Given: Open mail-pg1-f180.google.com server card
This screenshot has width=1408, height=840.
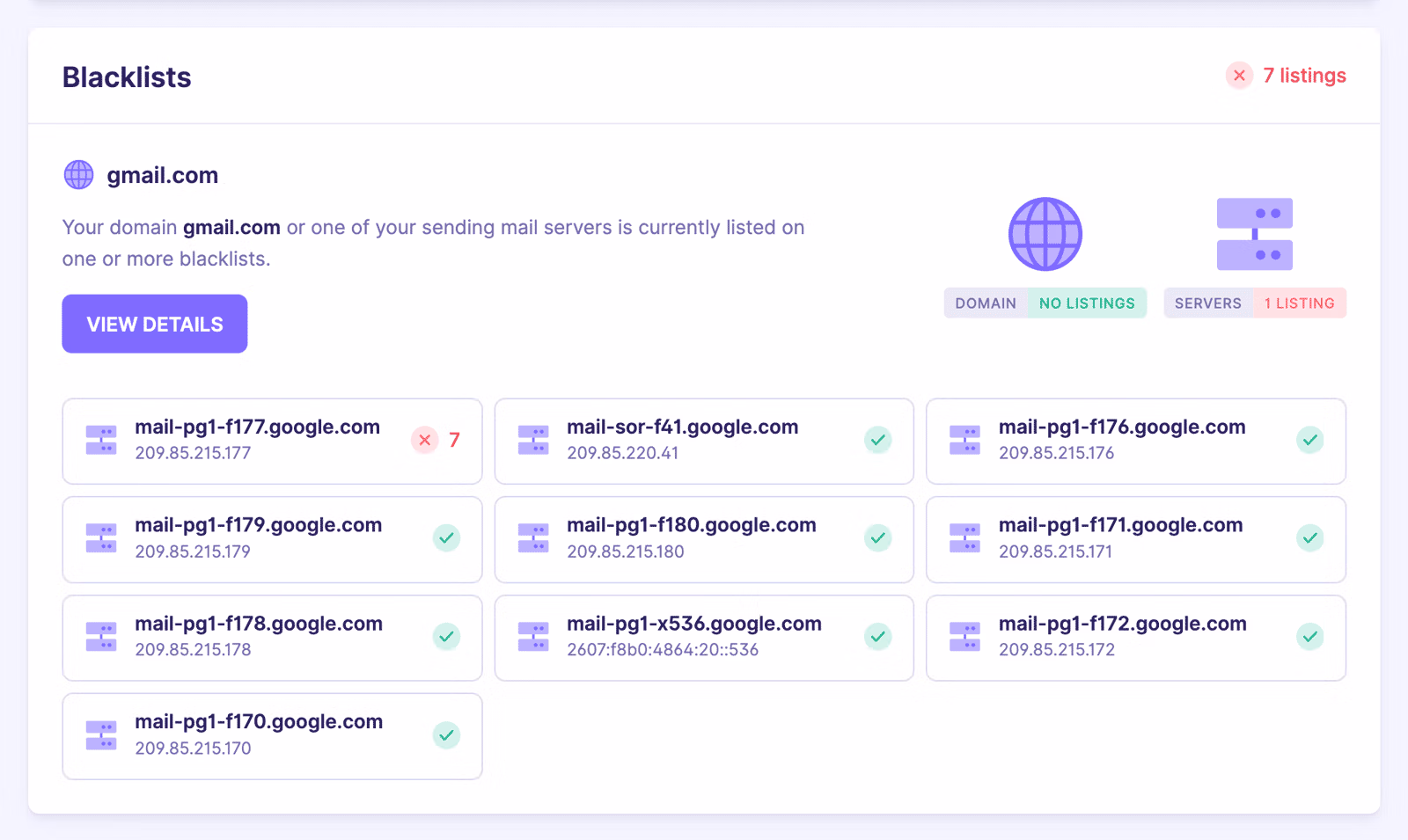Looking at the screenshot, I should click(704, 539).
